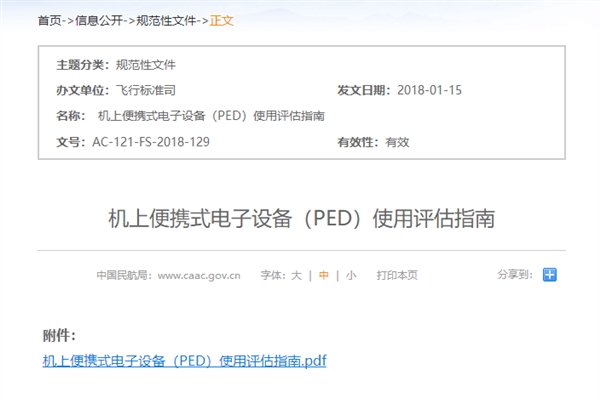Click the 附件 label
The image size is (600, 403).
(x=59, y=335)
